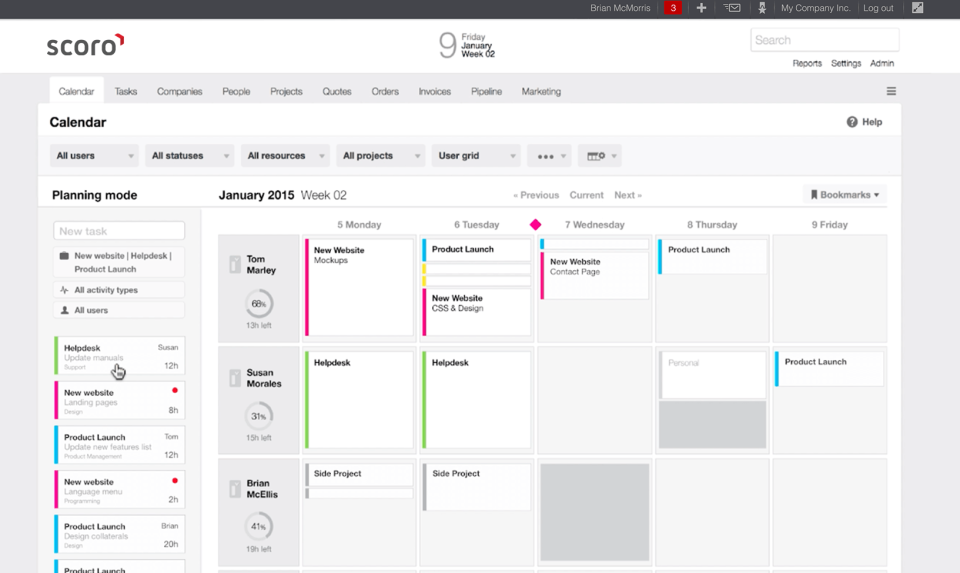Image resolution: width=960 pixels, height=573 pixels.
Task: Open the All statuses dropdown
Action: 190,156
